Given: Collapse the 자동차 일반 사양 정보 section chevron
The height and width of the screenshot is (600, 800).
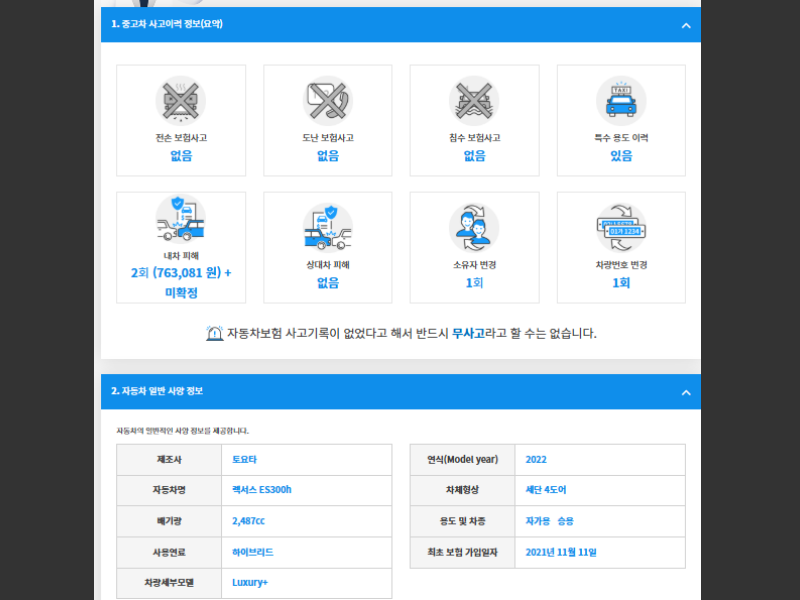Looking at the screenshot, I should 685,392.
